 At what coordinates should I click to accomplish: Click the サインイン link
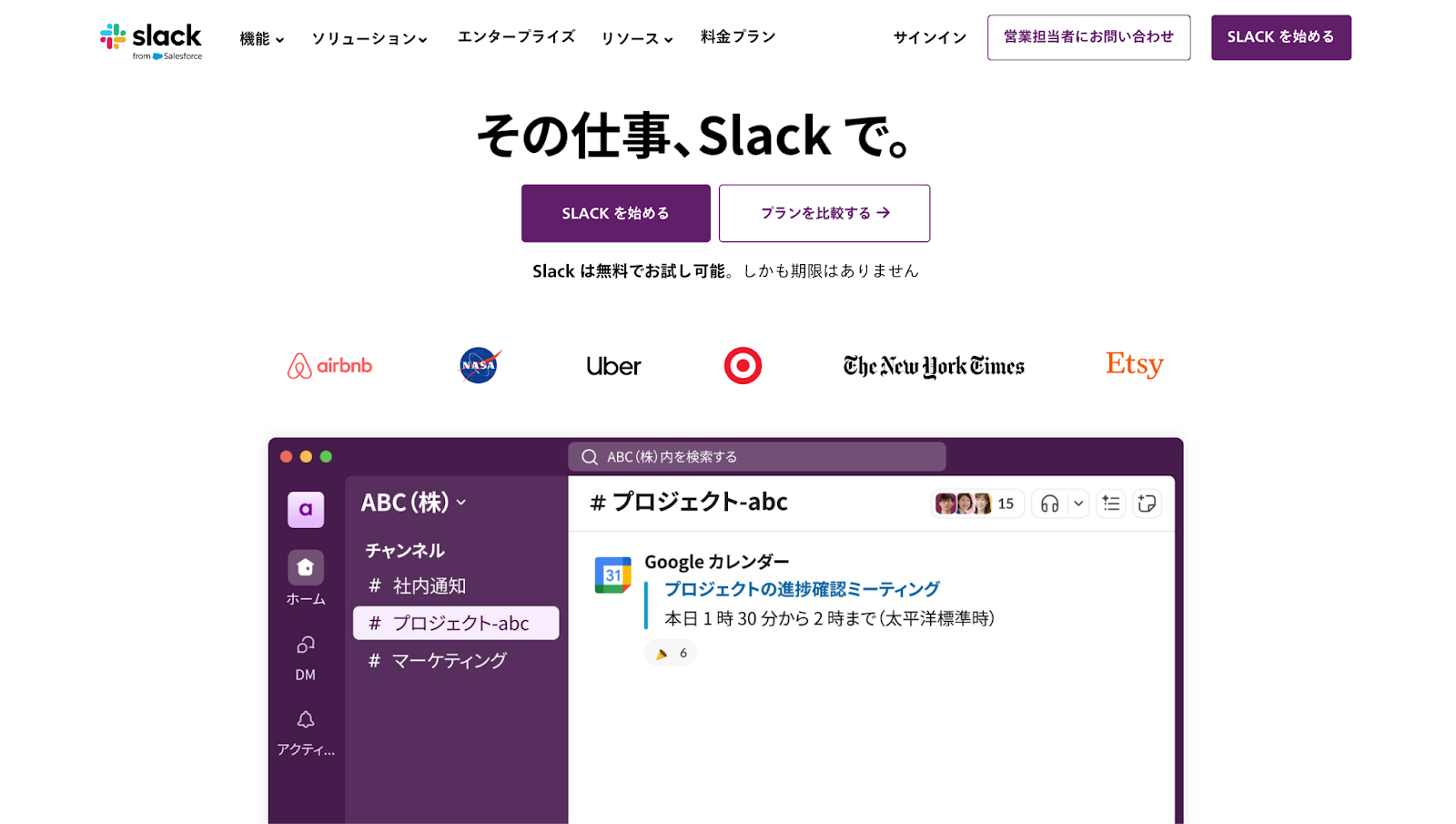(x=930, y=37)
